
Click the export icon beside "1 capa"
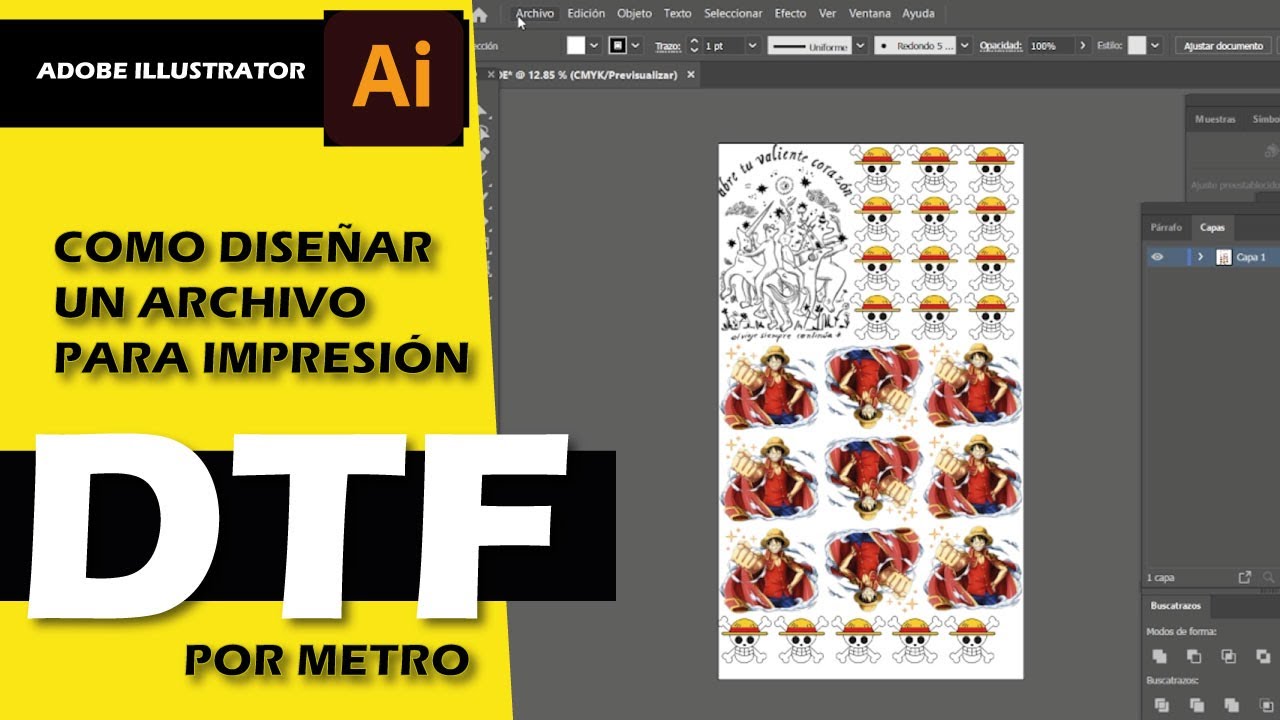[x=1245, y=577]
